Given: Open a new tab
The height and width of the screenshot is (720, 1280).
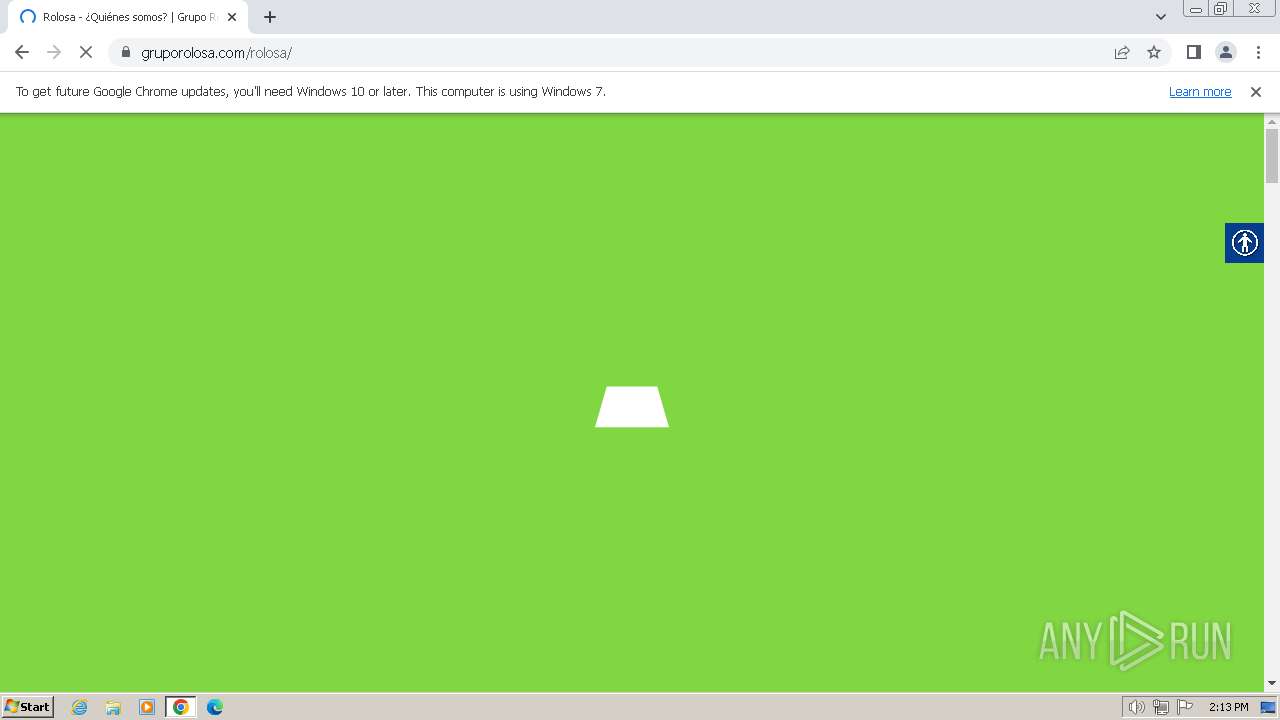Looking at the screenshot, I should (x=270, y=17).
